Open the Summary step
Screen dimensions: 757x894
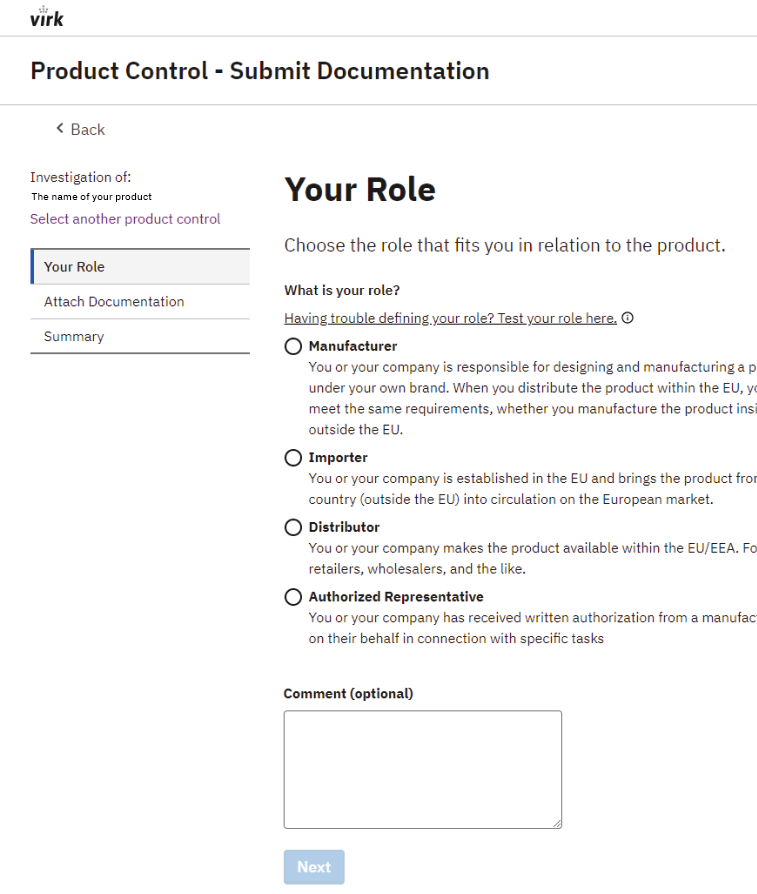pyautogui.click(x=73, y=337)
